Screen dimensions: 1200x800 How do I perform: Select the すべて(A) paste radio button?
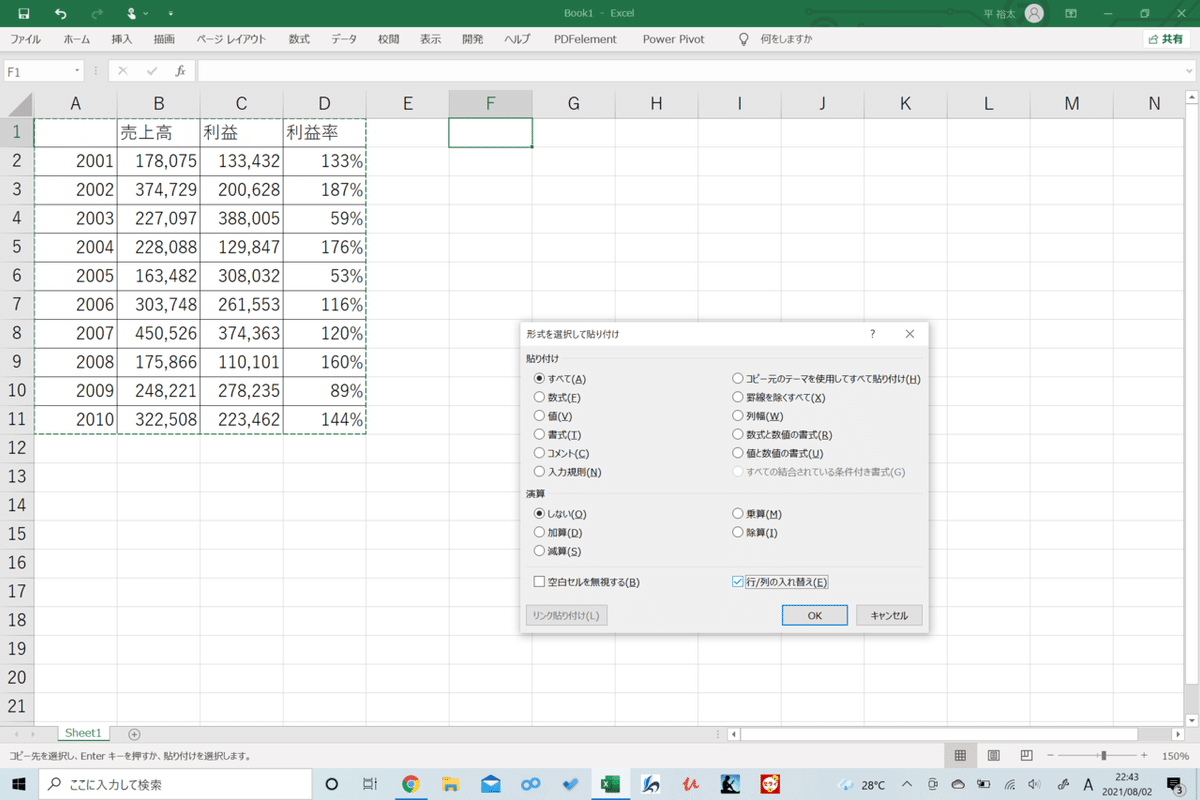[540, 379]
